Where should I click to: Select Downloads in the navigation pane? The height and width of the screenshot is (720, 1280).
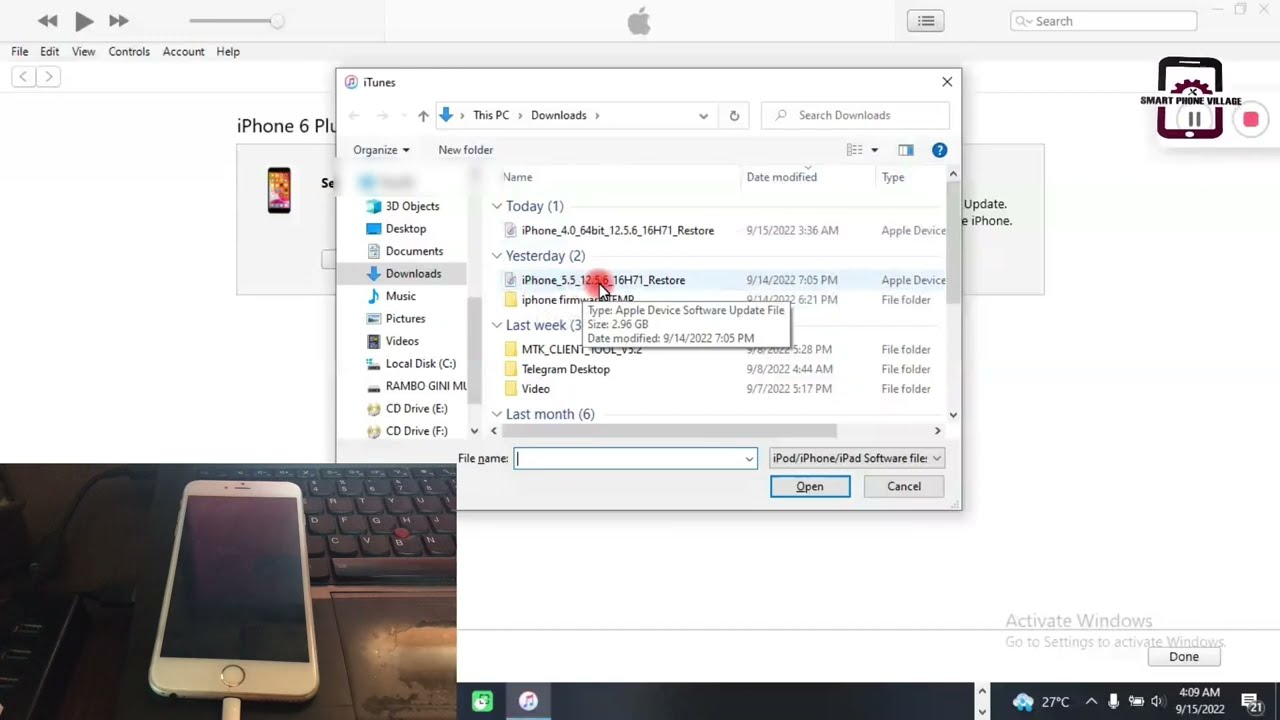pos(412,274)
